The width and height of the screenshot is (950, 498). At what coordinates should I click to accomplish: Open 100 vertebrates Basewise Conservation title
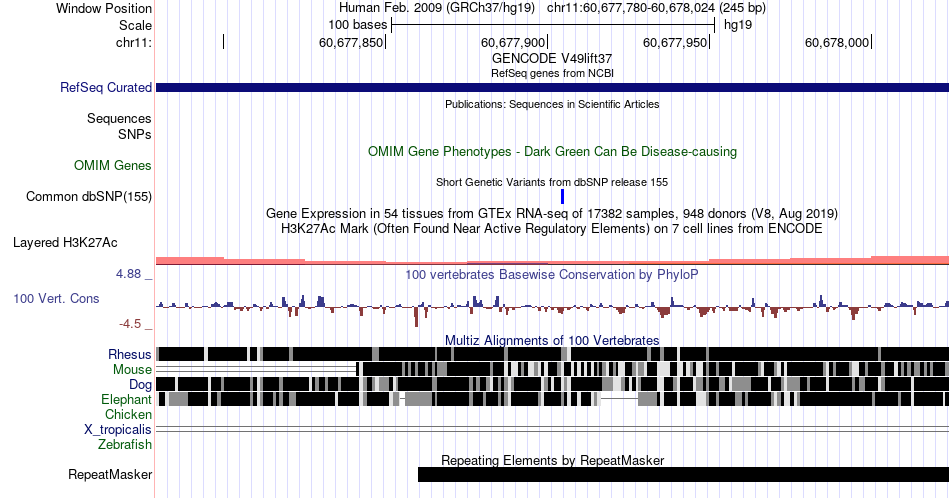coord(551,274)
